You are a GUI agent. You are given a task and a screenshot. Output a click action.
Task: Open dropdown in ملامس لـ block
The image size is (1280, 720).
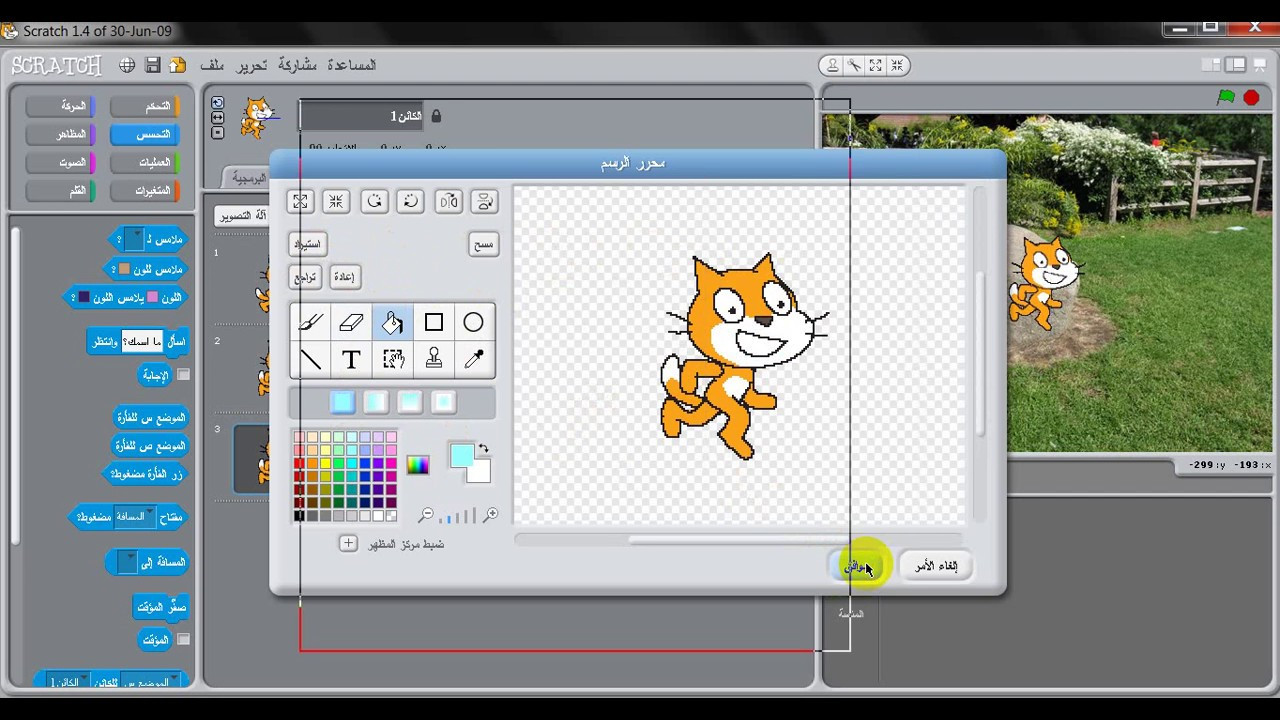tap(133, 240)
